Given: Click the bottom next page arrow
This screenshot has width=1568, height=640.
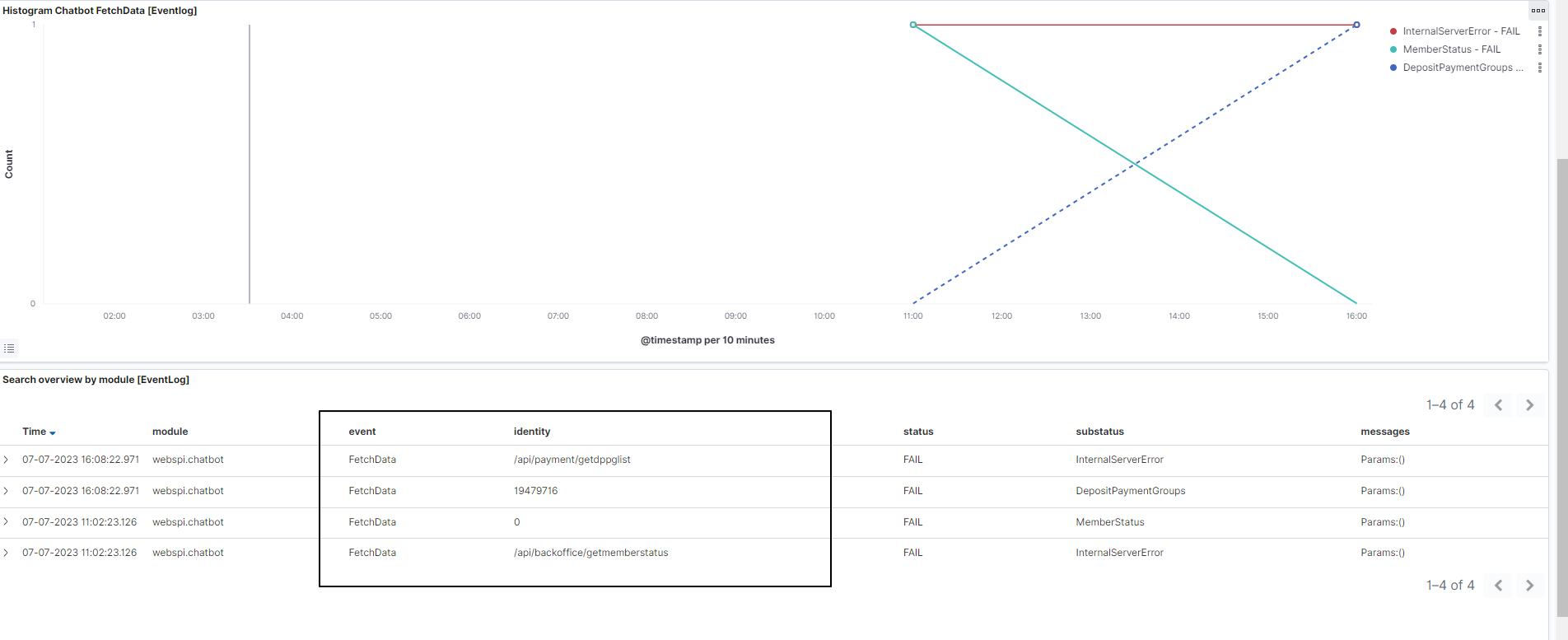Looking at the screenshot, I should [x=1529, y=586].
